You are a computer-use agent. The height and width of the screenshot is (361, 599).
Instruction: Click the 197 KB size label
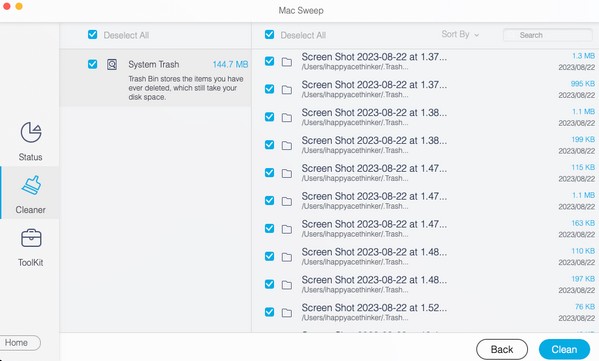click(583, 279)
